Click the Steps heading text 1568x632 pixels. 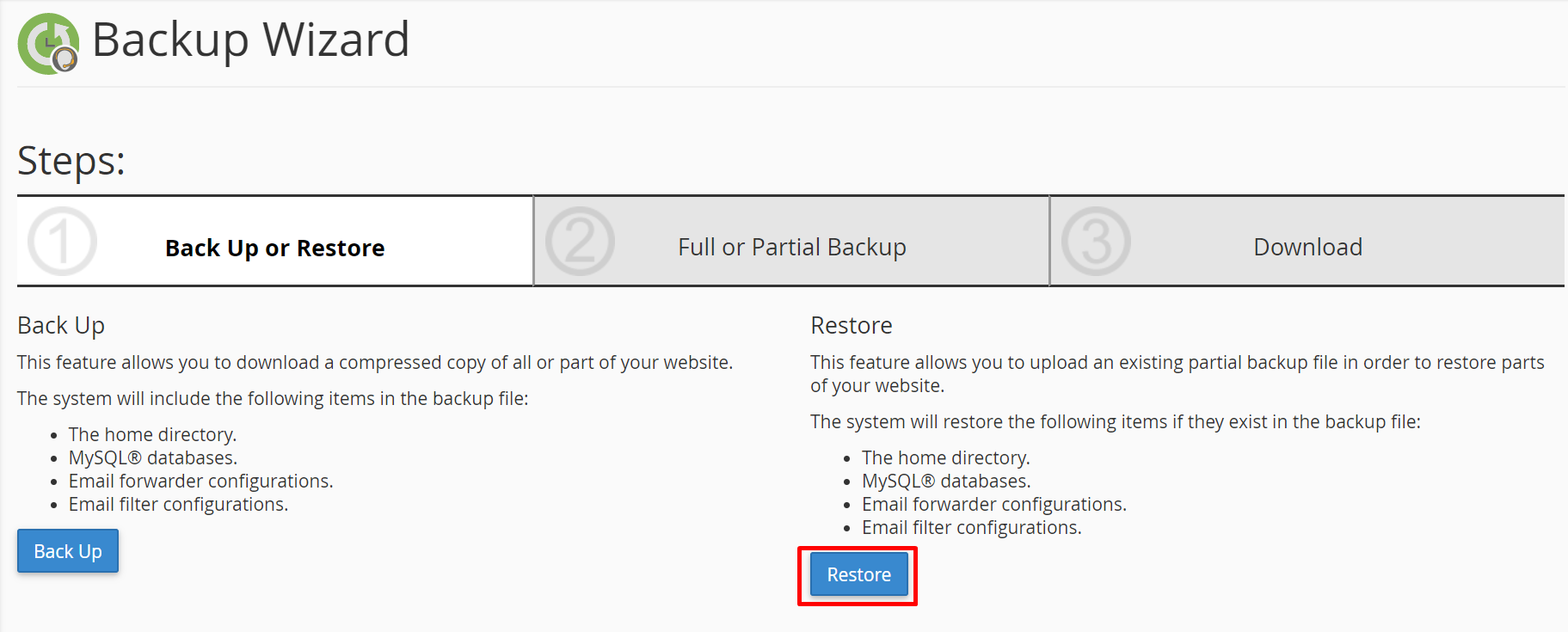click(x=71, y=161)
